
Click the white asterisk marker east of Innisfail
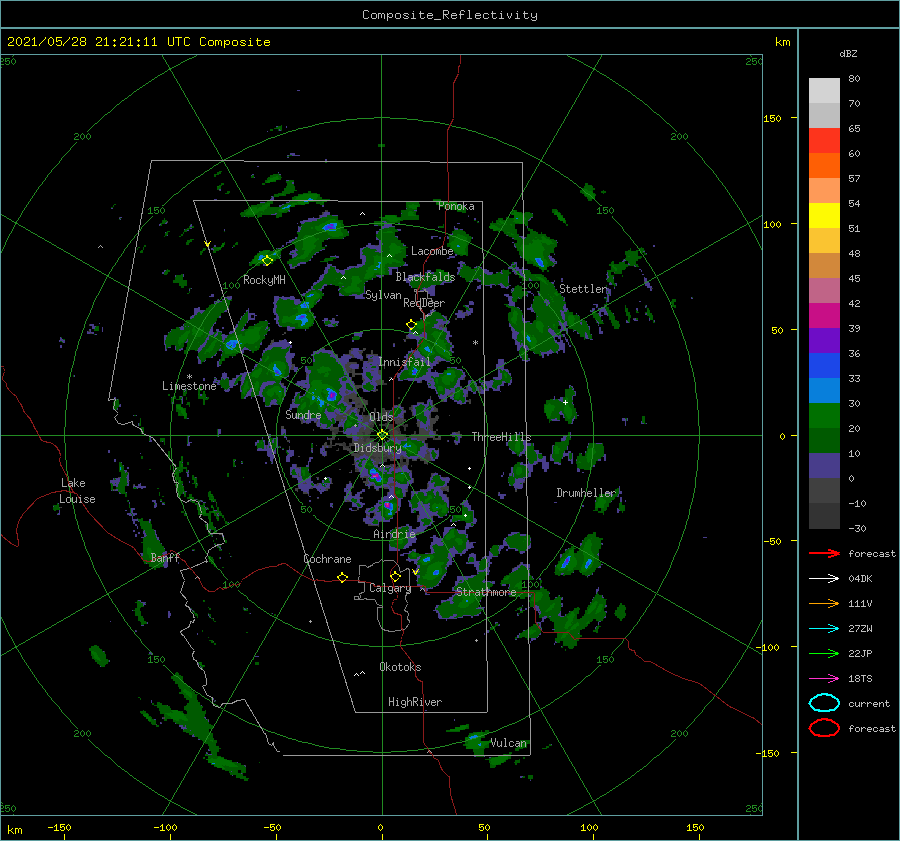(x=475, y=343)
